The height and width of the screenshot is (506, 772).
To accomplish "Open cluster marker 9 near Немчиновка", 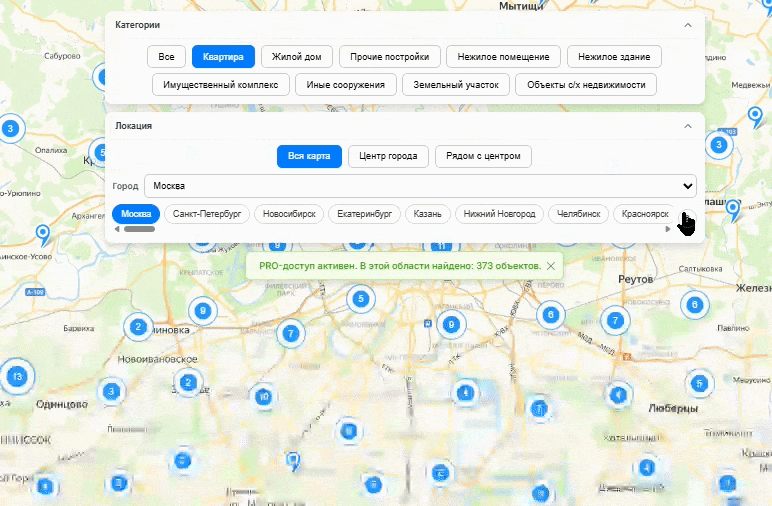I will [203, 311].
